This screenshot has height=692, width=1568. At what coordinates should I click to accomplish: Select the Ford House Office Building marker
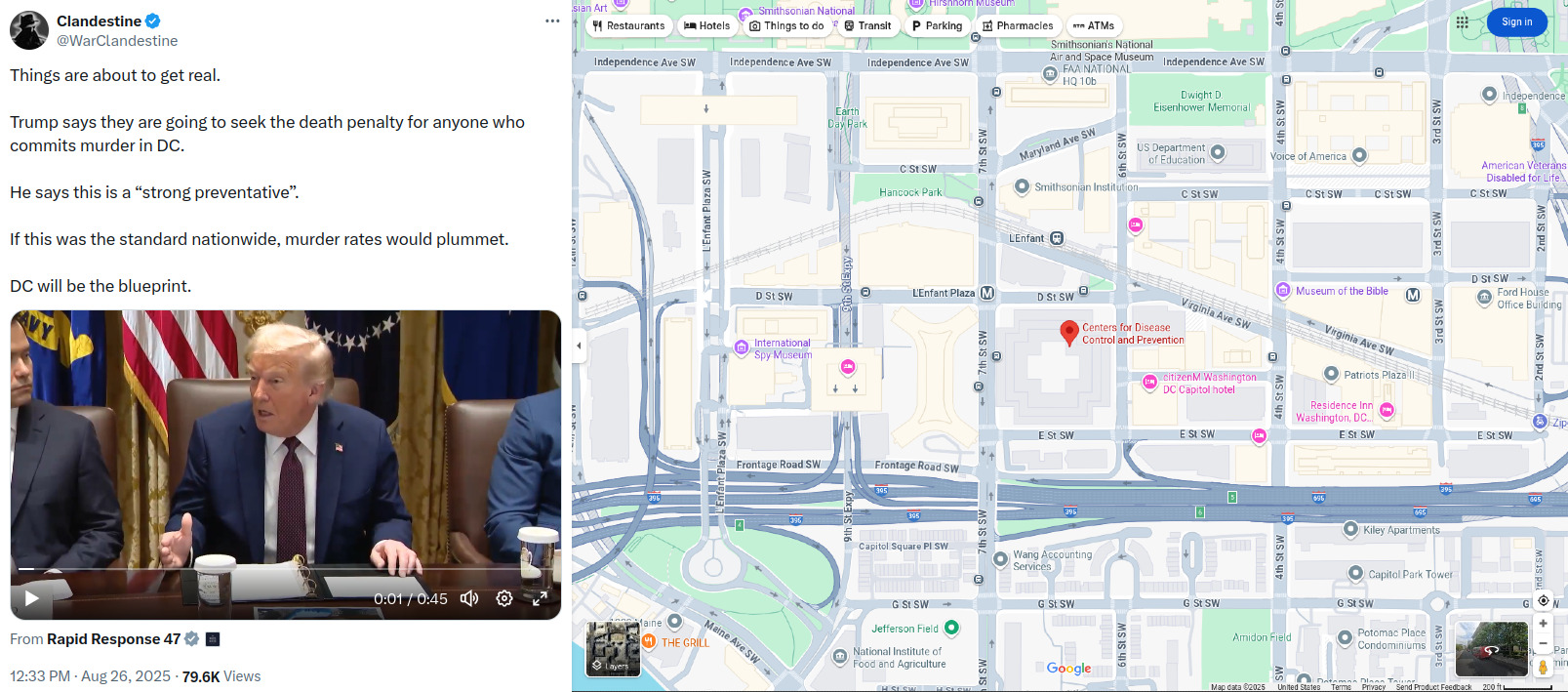tap(1484, 298)
